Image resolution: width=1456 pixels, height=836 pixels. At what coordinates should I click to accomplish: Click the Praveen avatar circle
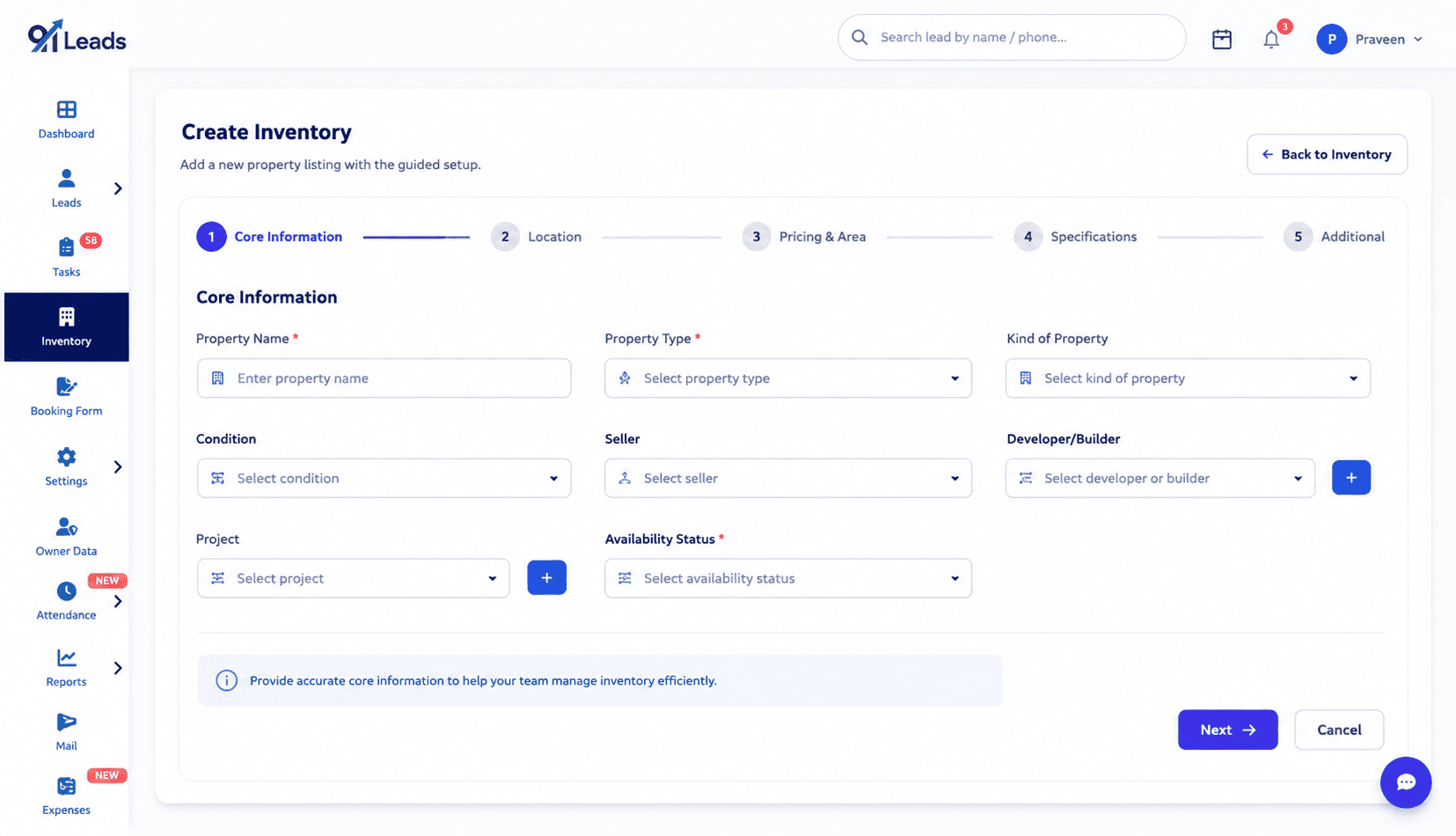click(x=1331, y=39)
